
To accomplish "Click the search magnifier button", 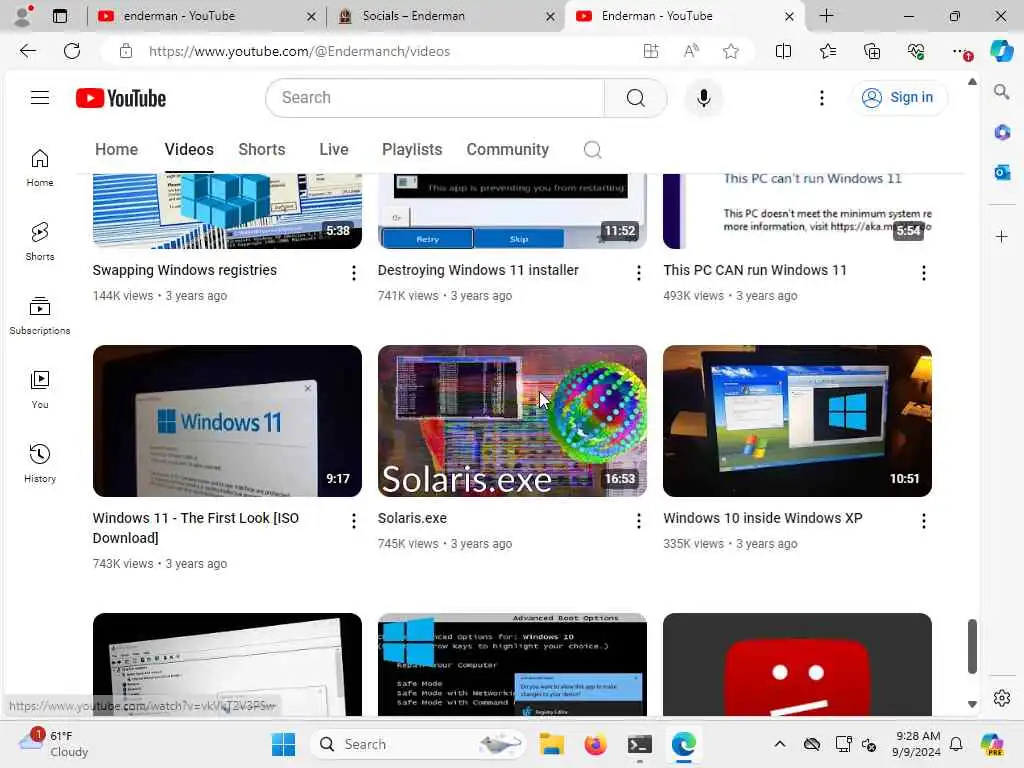I will (635, 98).
